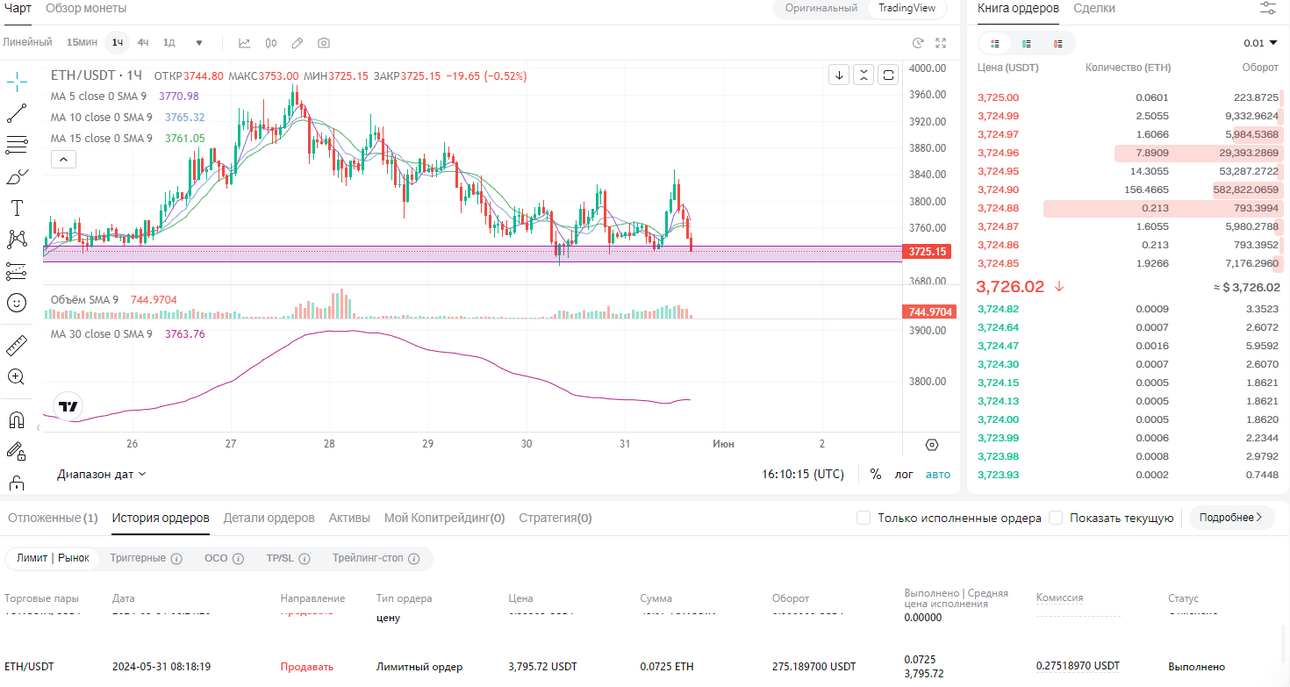The width and height of the screenshot is (1290, 687).
Task: Check the 'Только исполненные ордера' checkbox
Action: point(864,518)
